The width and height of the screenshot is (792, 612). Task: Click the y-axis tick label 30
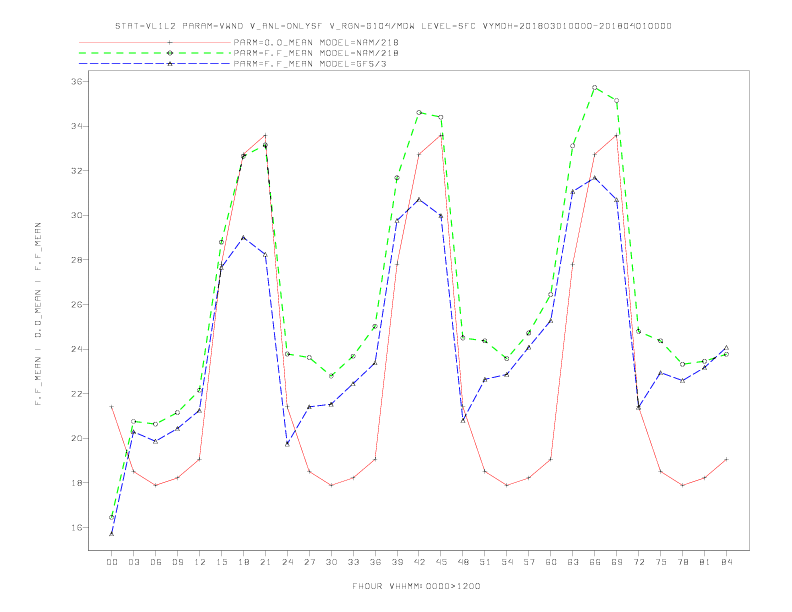pyautogui.click(x=78, y=215)
